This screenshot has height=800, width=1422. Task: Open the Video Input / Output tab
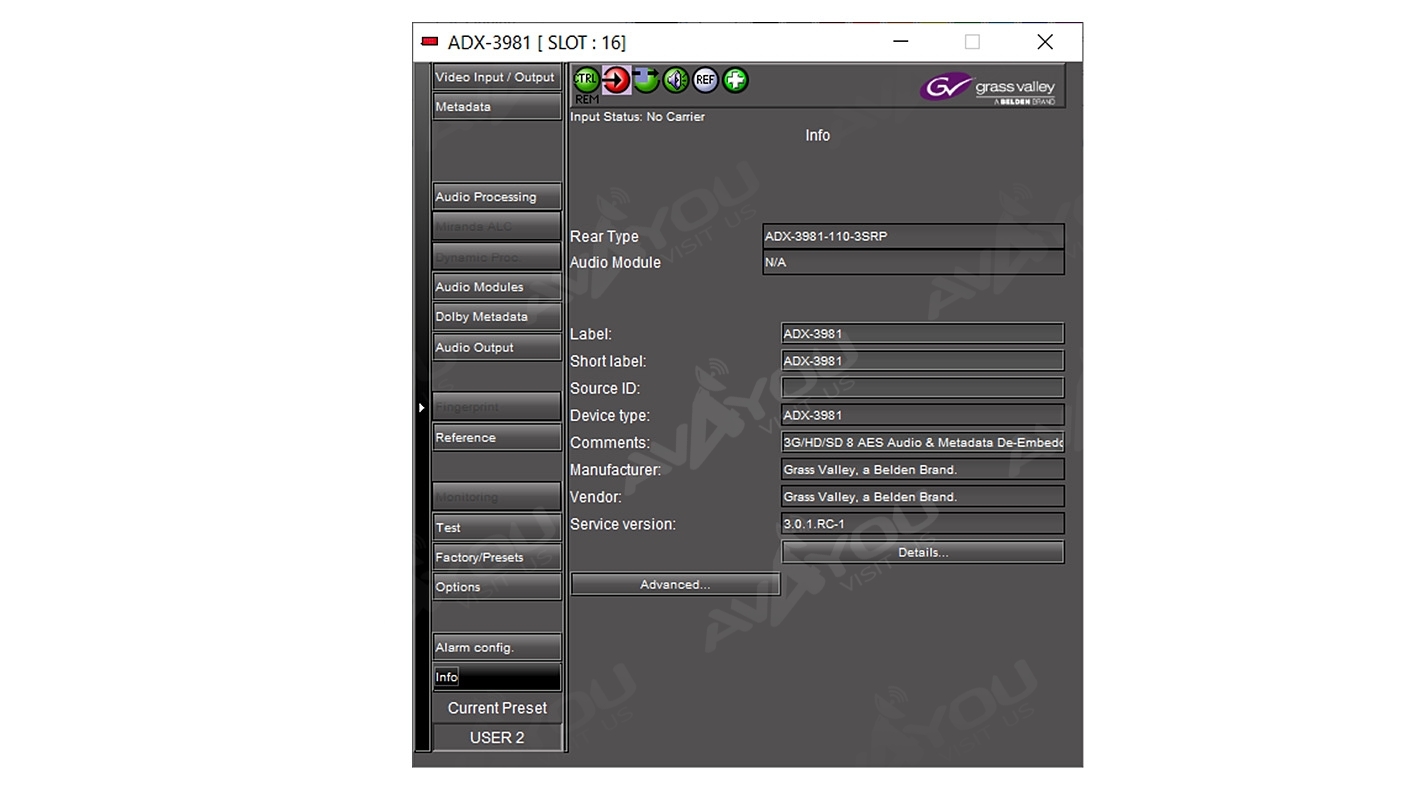tap(496, 77)
